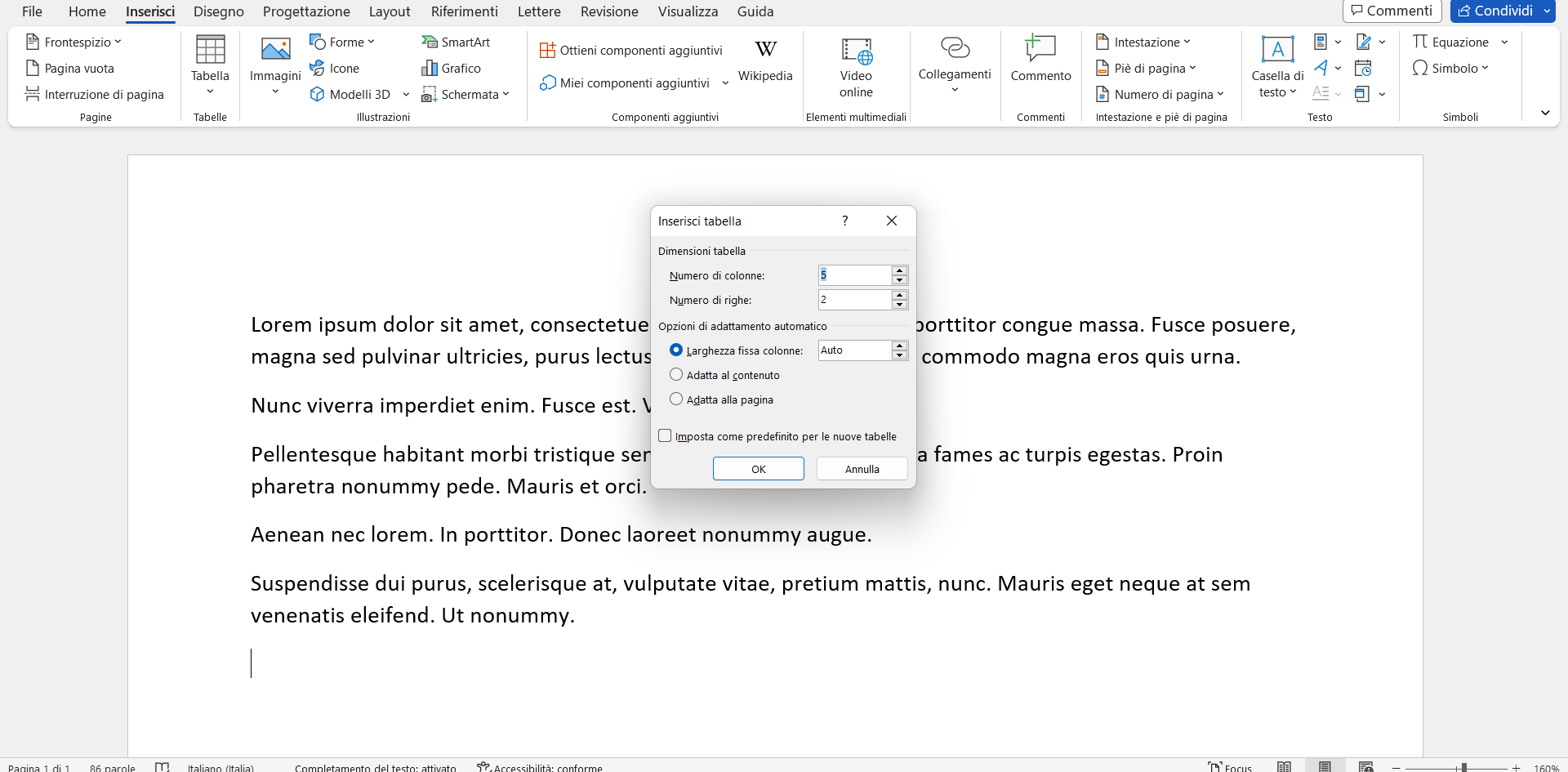1568x772 pixels.
Task: Click the Immagini pictures icon
Action: pyautogui.click(x=275, y=51)
